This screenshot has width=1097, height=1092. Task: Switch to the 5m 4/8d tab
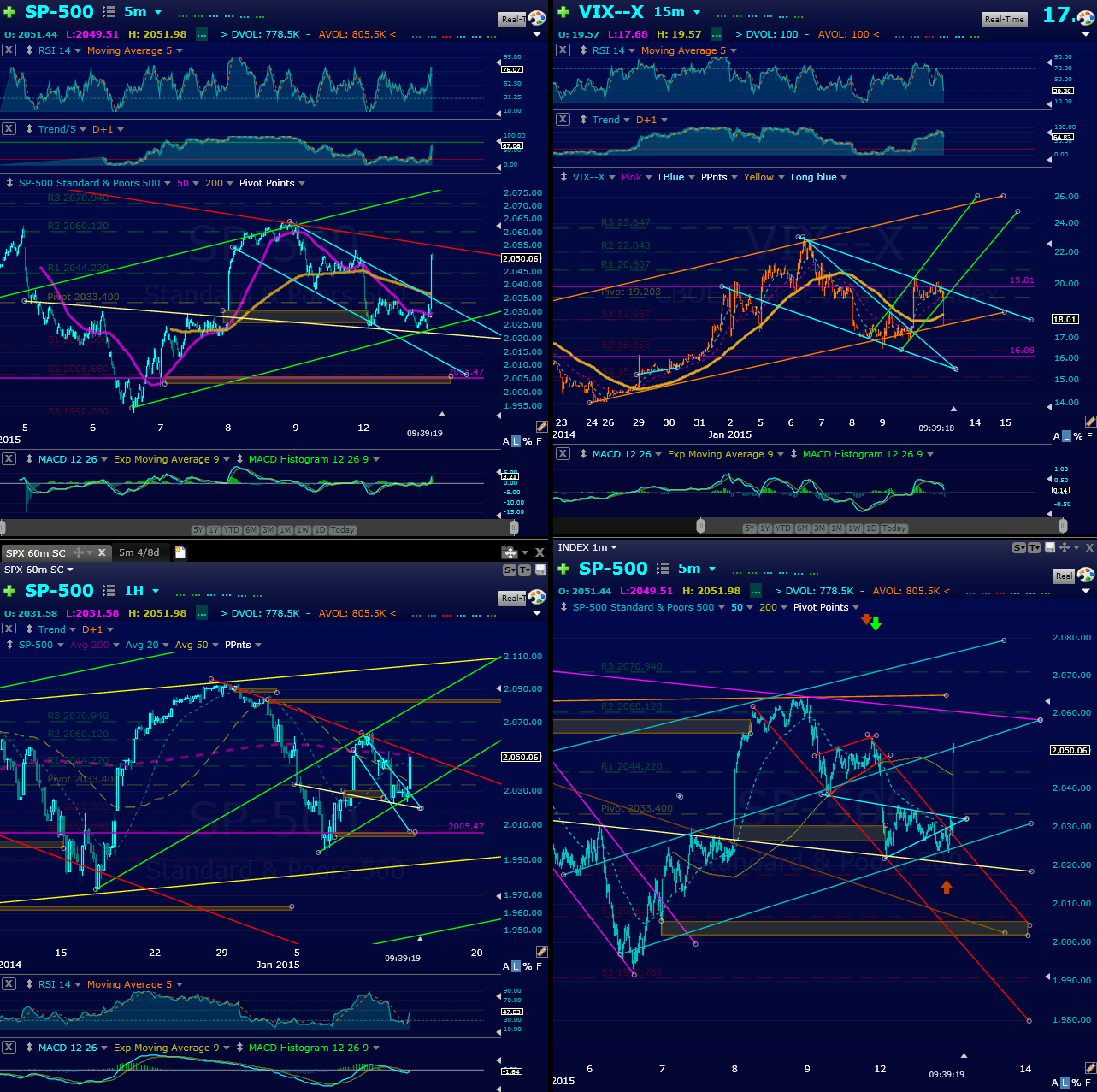click(139, 552)
